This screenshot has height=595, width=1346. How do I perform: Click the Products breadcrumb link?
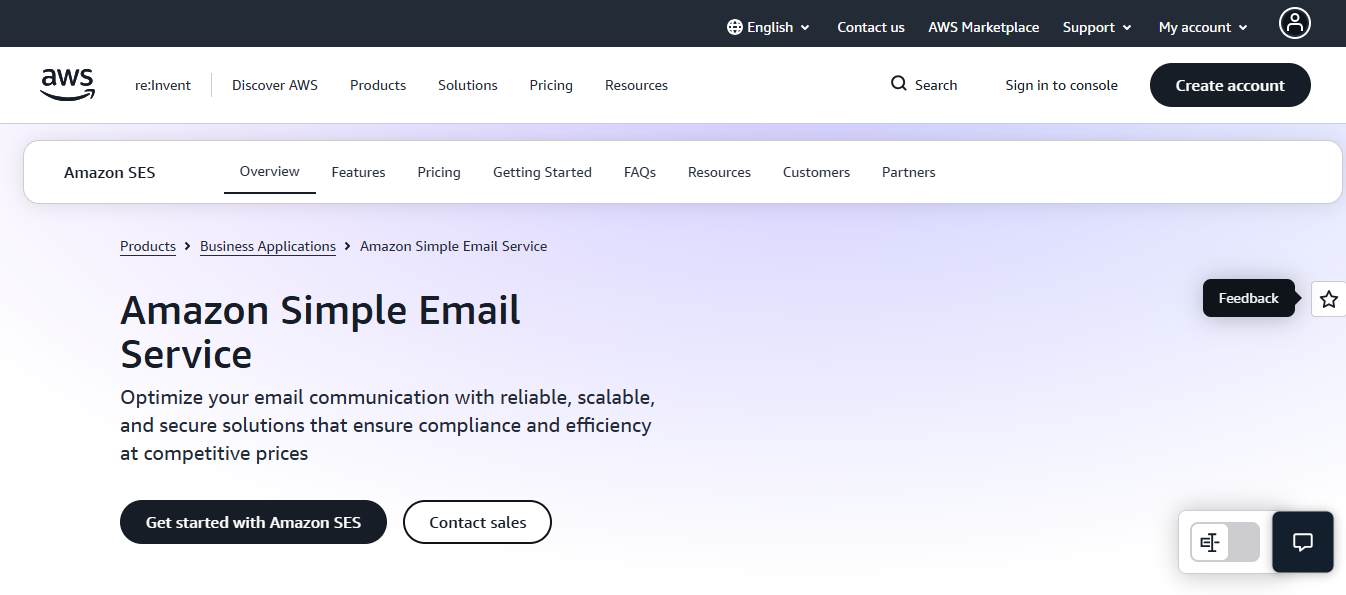[148, 246]
